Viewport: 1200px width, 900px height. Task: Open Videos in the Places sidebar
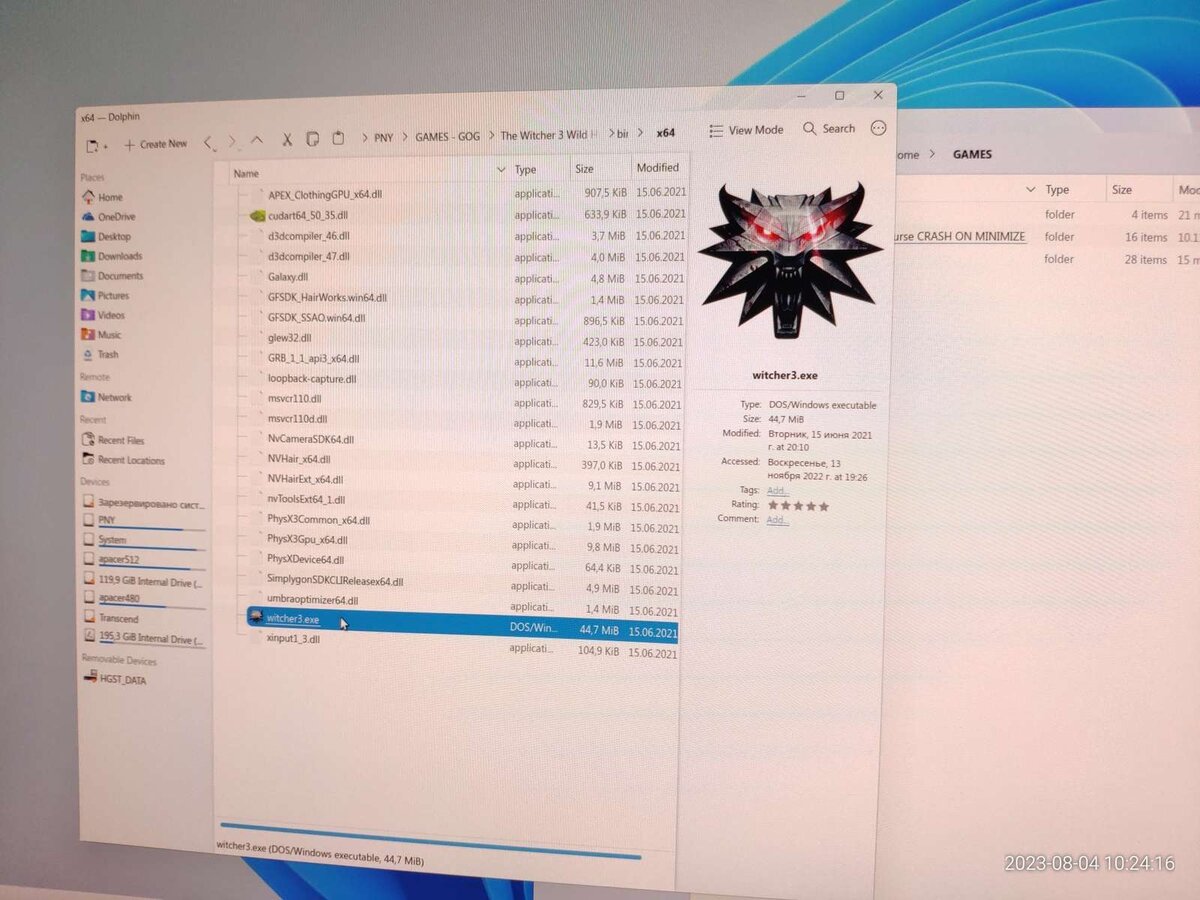coord(104,315)
